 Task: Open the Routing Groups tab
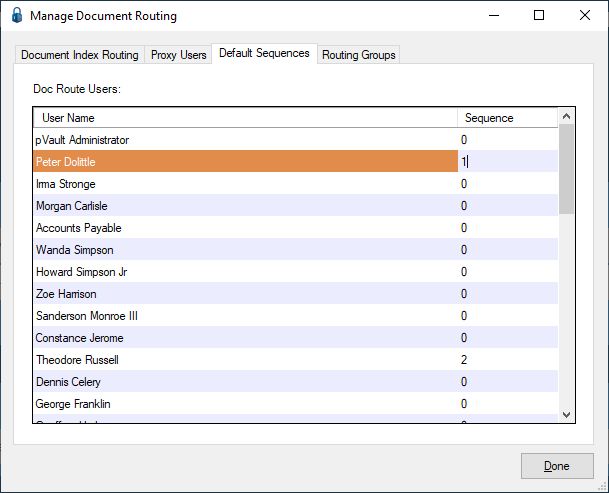[358, 55]
